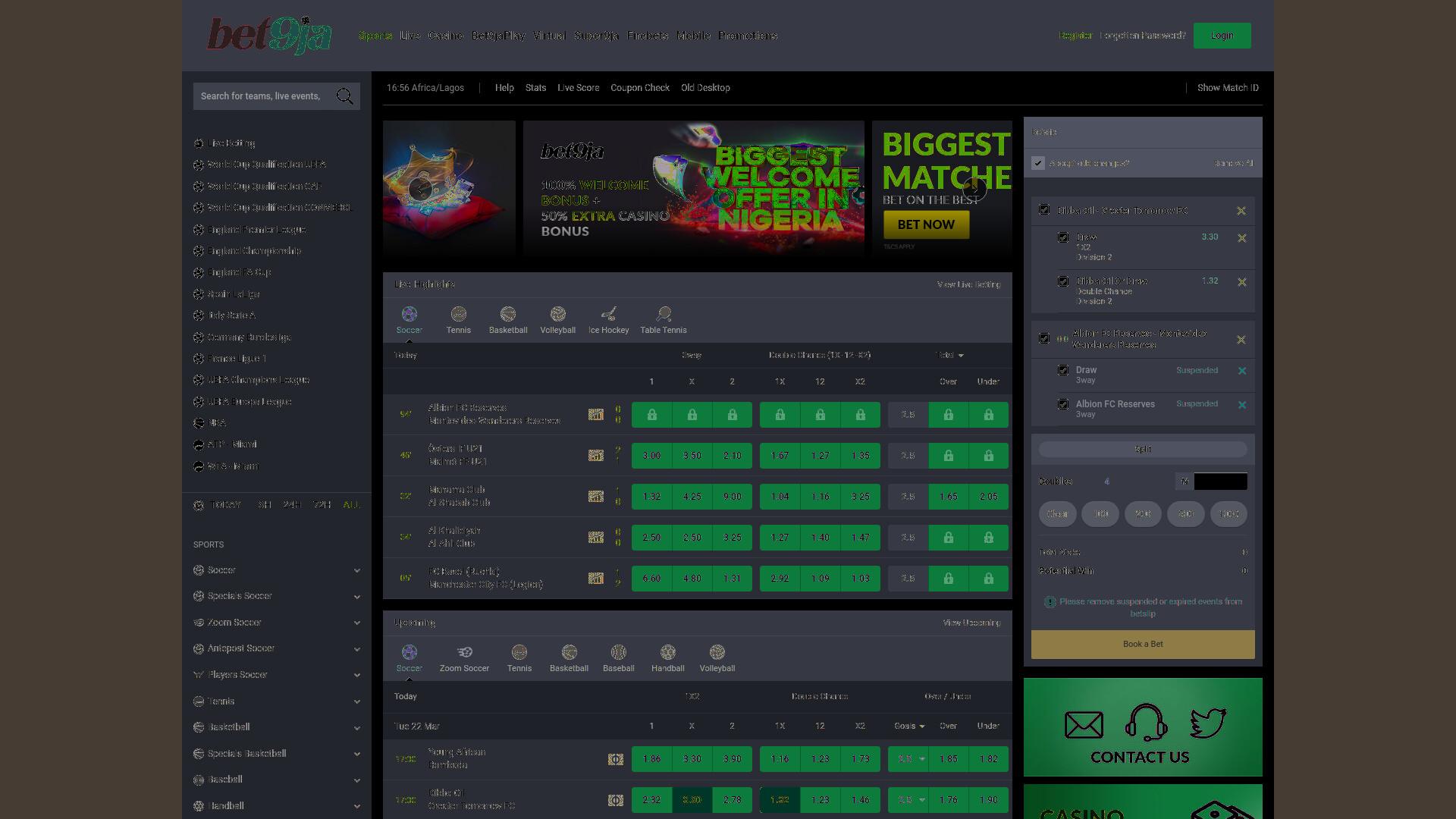The image size is (1456, 819).
Task: Click the email envelope icon in Contact Us
Action: coord(1084,725)
